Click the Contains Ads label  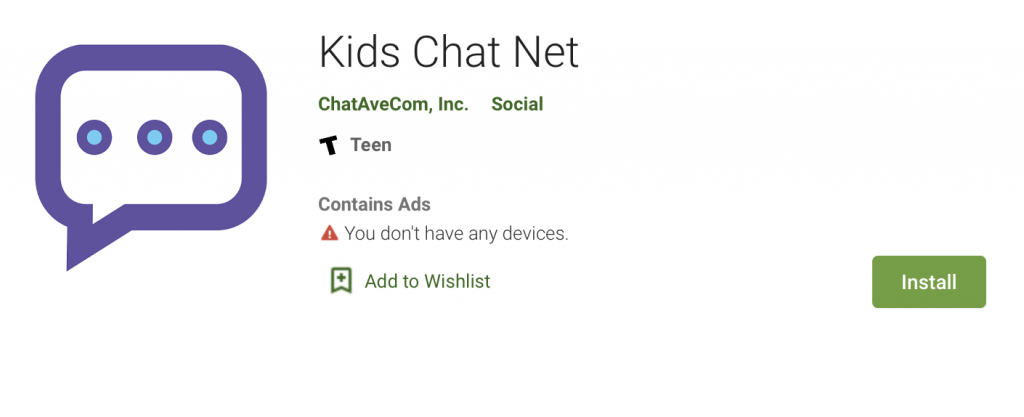click(374, 204)
